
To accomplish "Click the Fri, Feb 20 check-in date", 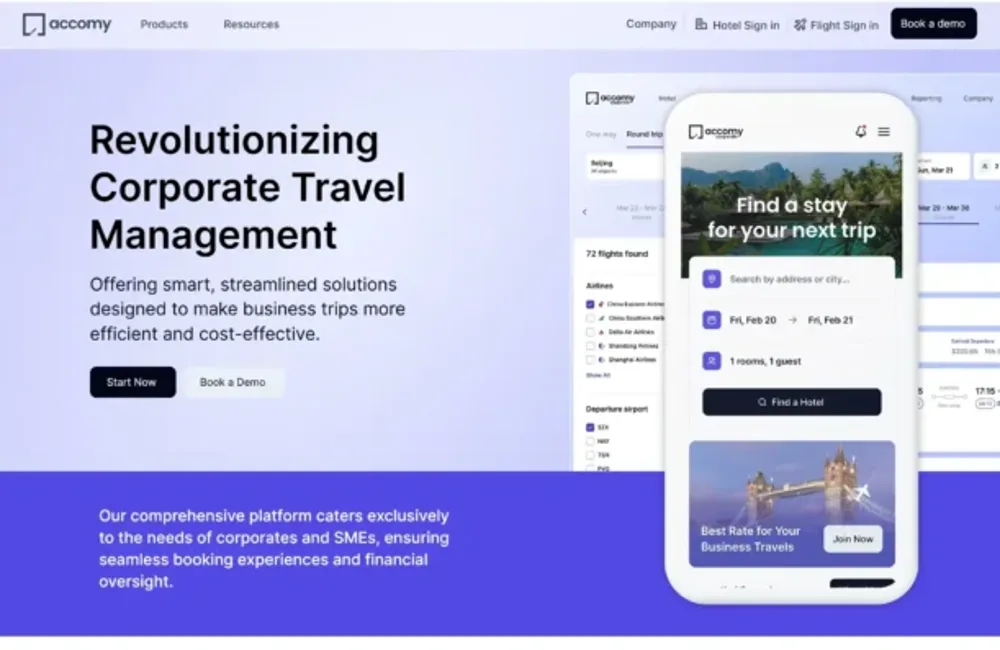I will point(753,320).
